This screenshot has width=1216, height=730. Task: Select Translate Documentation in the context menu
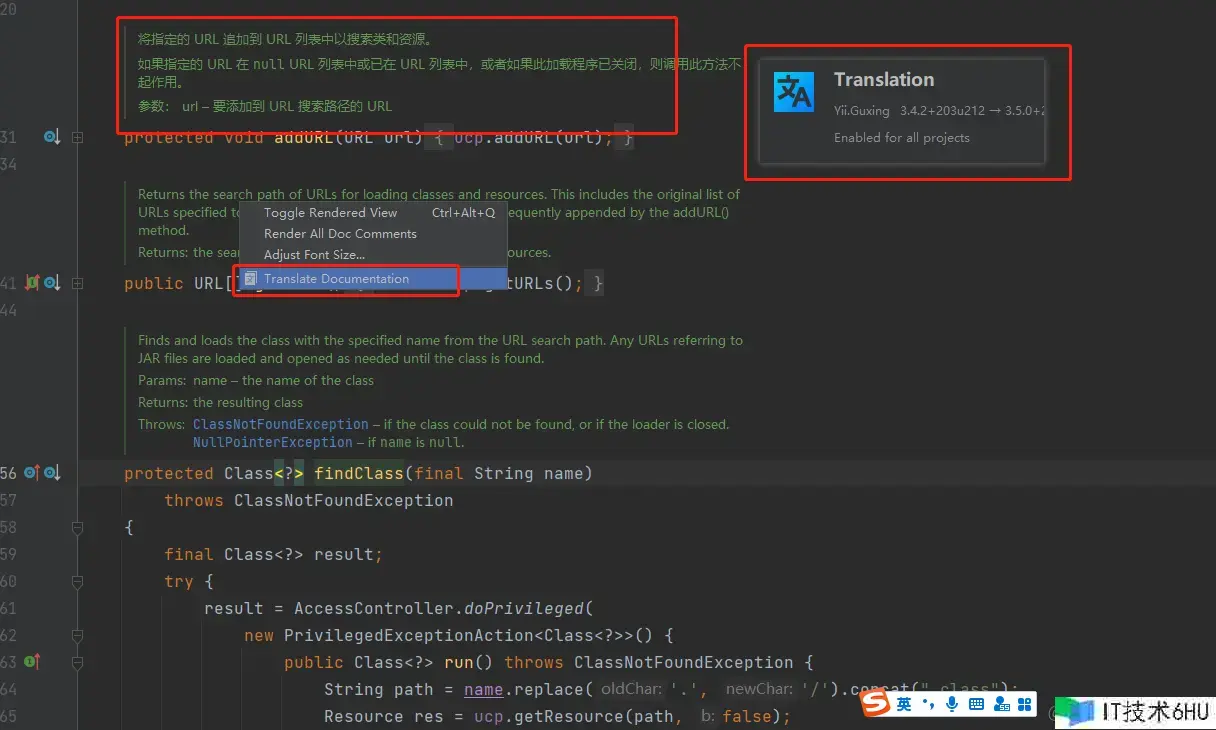[x=336, y=279]
